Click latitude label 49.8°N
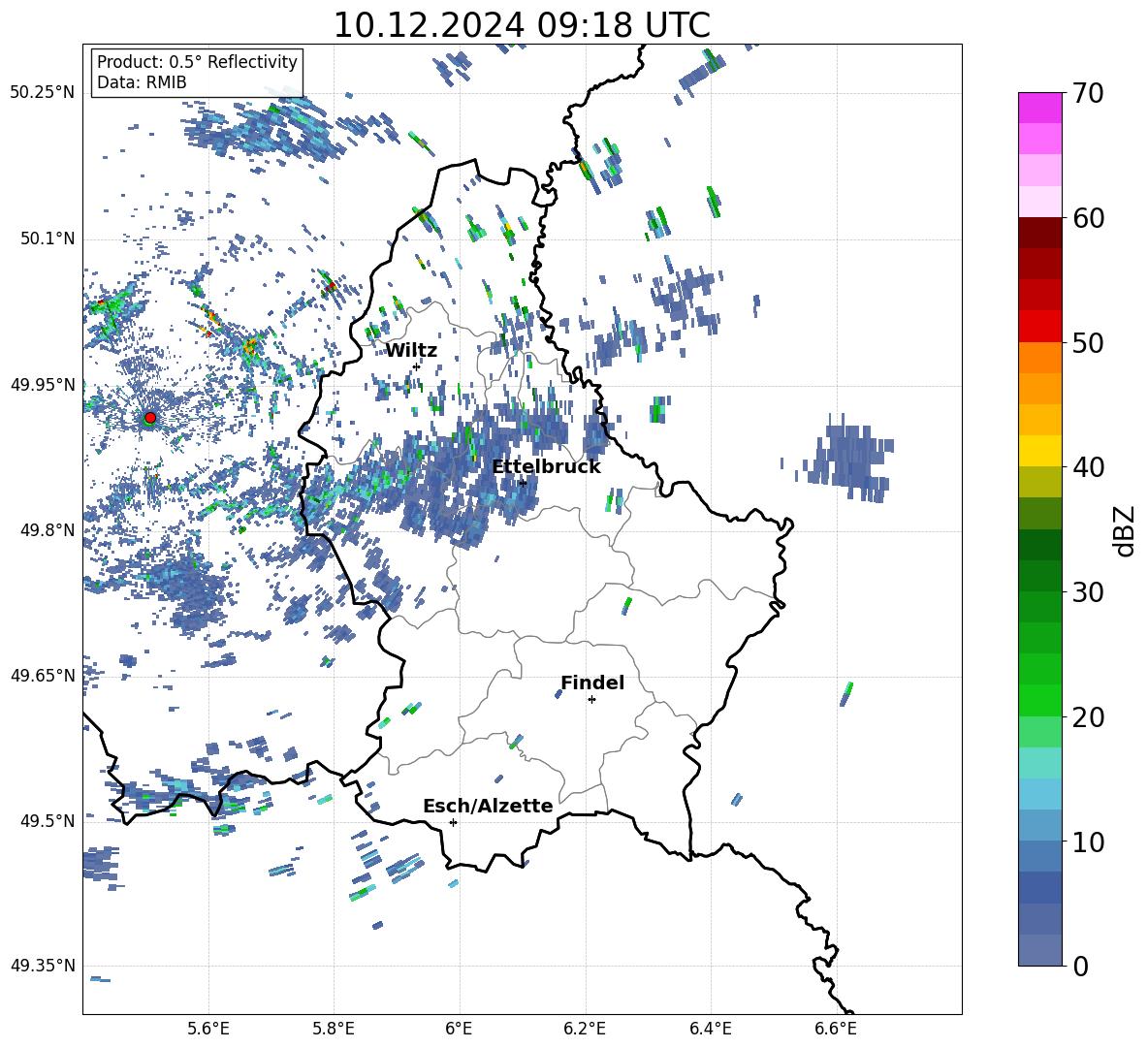The width and height of the screenshot is (1148, 1048). click(48, 529)
